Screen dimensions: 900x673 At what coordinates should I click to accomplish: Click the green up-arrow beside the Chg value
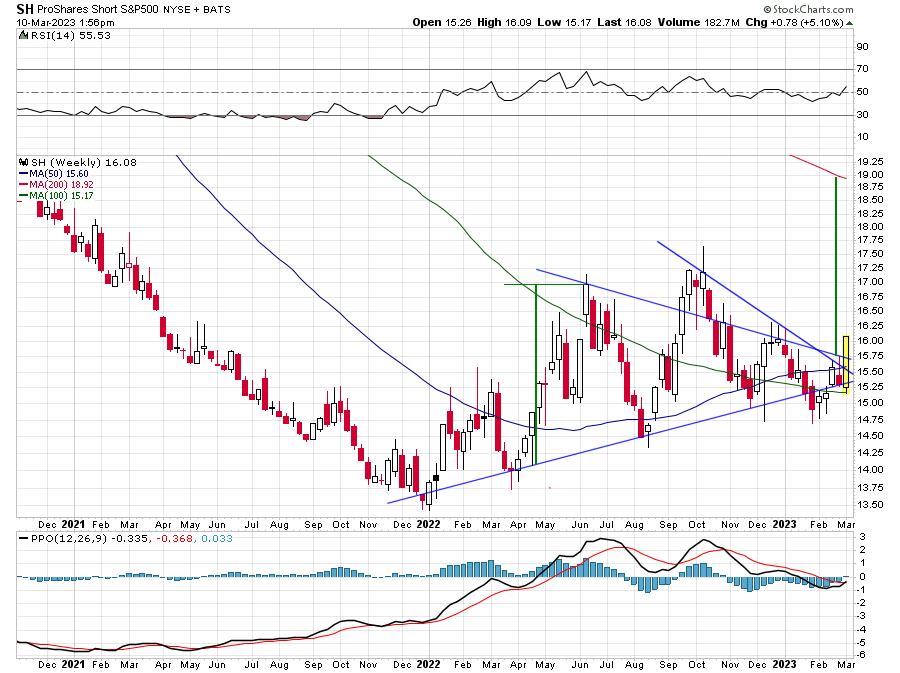pyautogui.click(x=849, y=23)
